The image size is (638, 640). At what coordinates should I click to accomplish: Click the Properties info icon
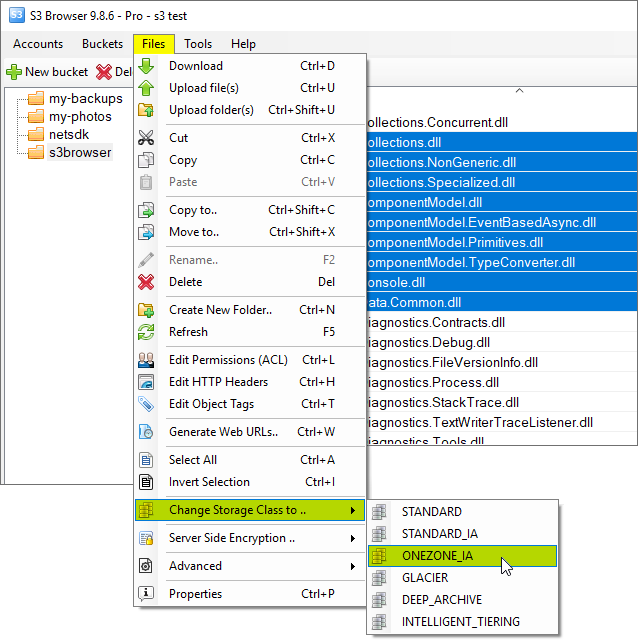click(146, 594)
